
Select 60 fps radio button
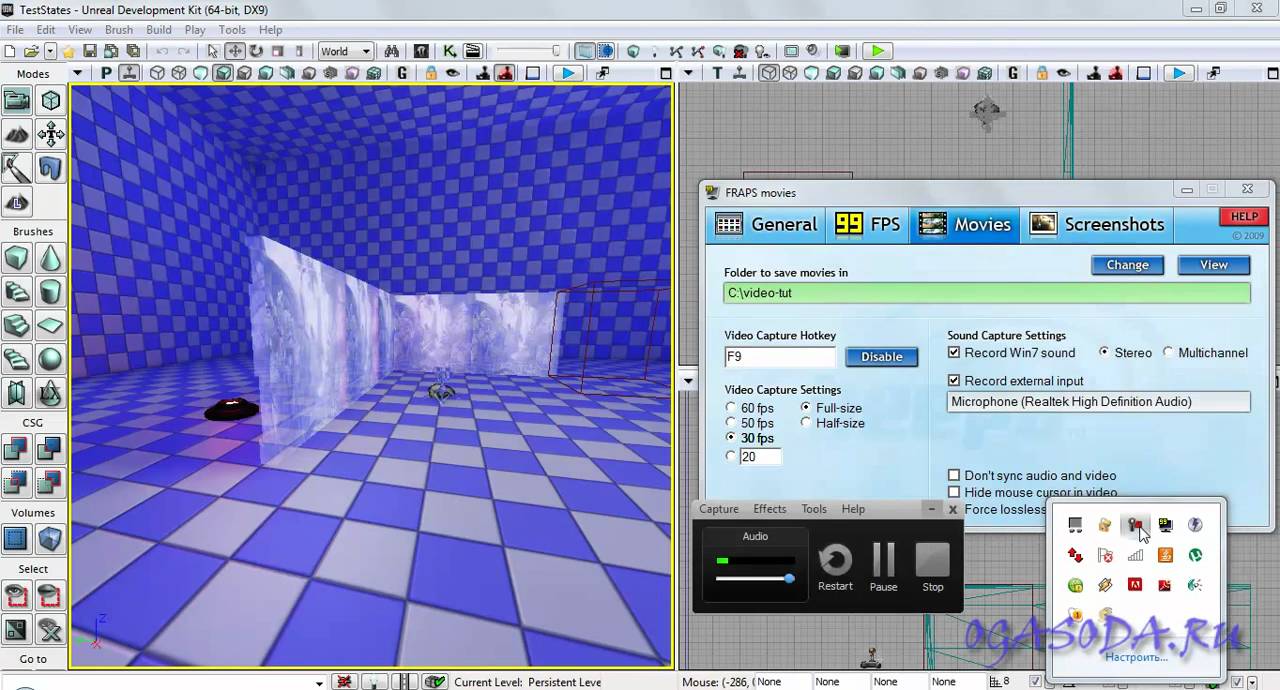coord(731,408)
